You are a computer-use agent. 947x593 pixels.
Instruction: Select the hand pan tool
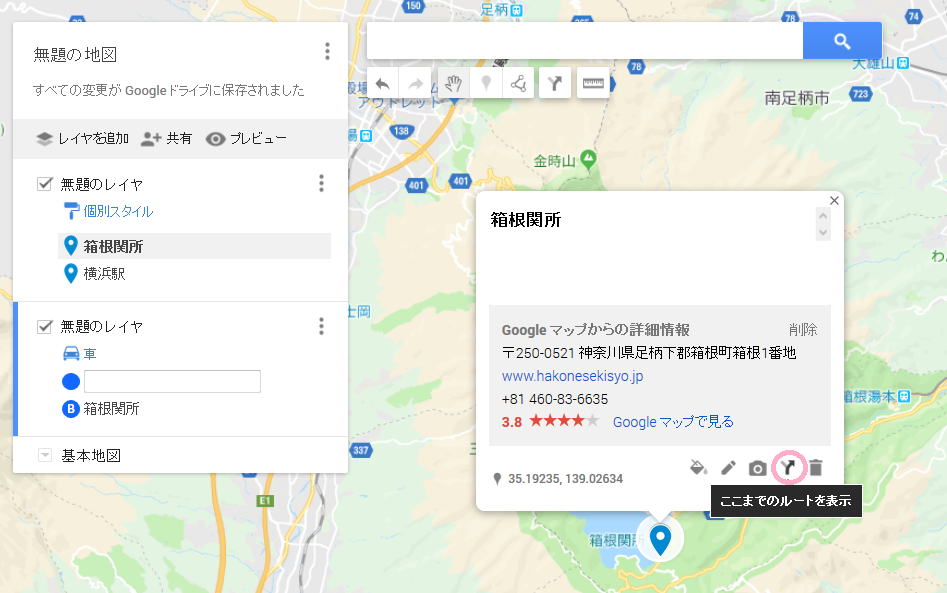pyautogui.click(x=453, y=83)
